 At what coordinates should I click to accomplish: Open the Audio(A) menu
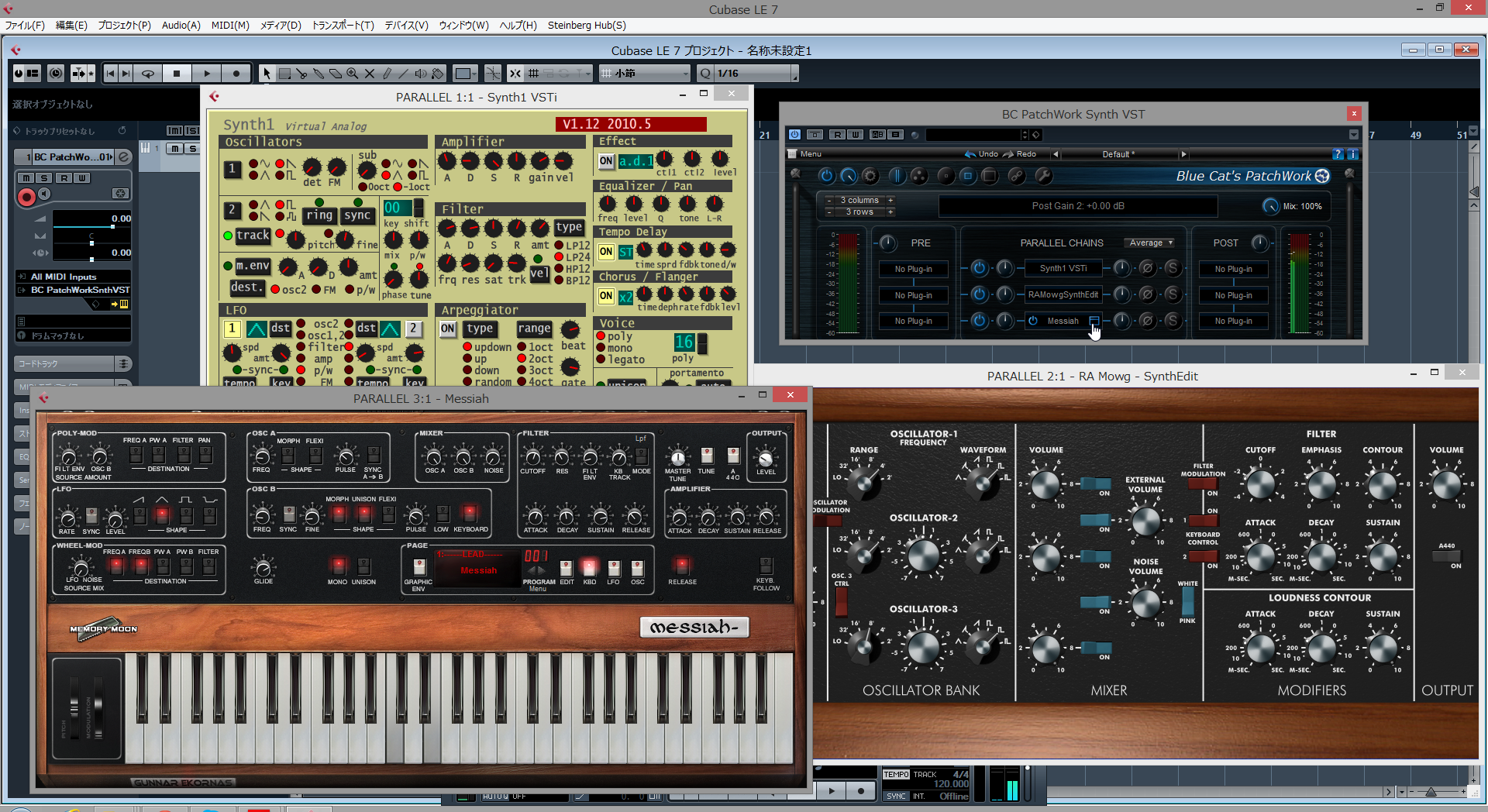[x=181, y=25]
